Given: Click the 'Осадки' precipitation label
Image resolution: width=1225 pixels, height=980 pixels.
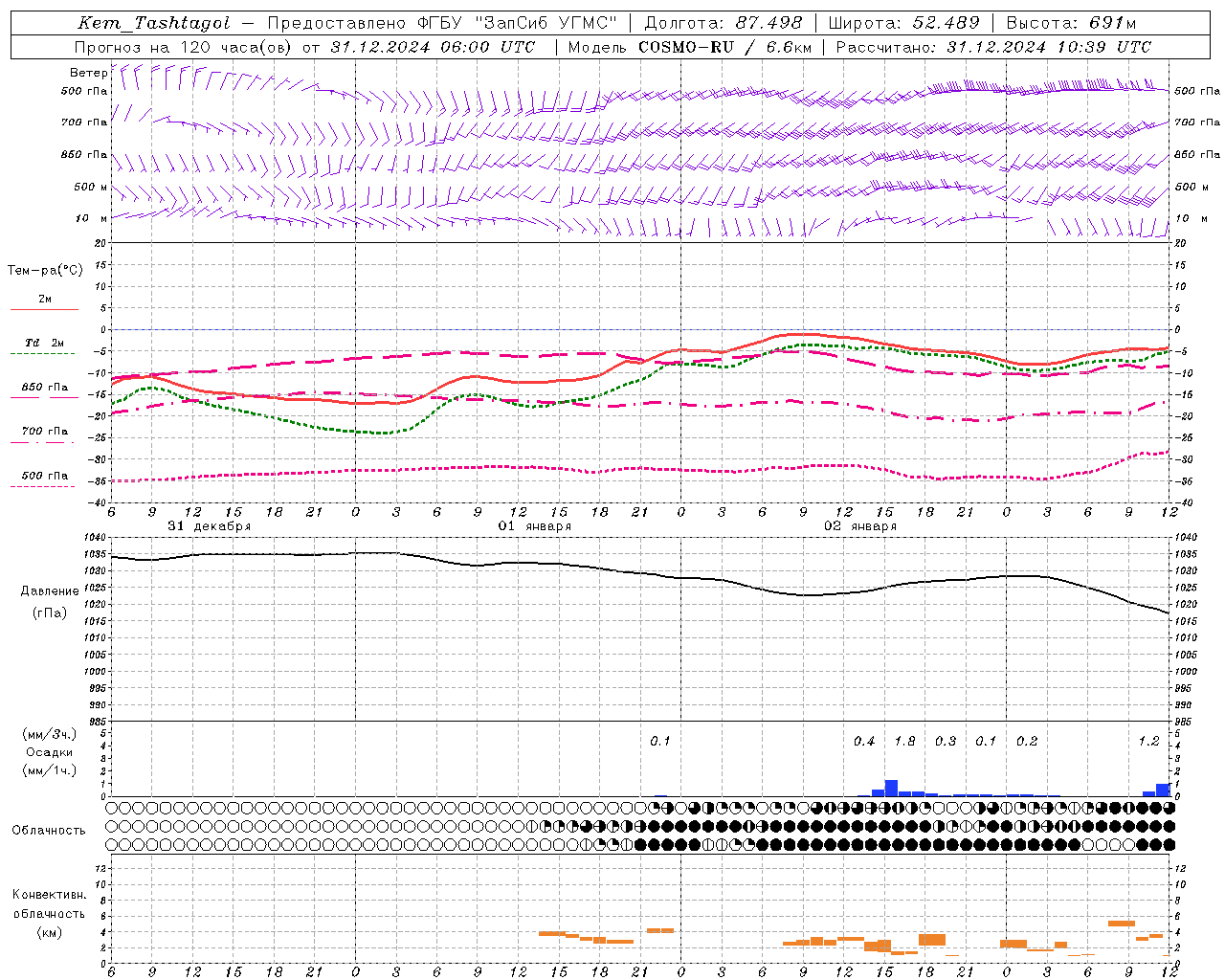Looking at the screenshot, I should click(50, 752).
